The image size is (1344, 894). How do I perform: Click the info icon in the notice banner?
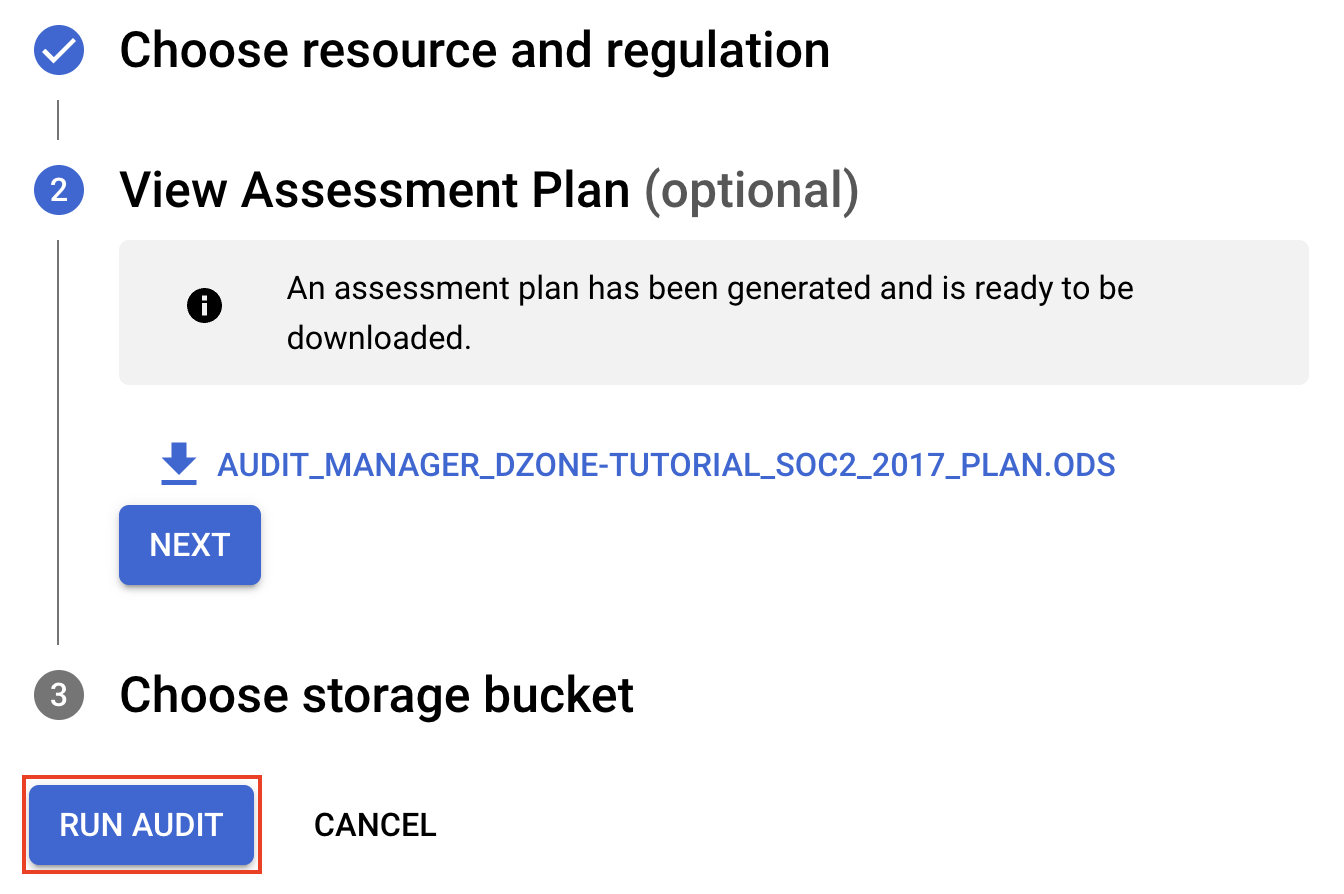[x=205, y=306]
